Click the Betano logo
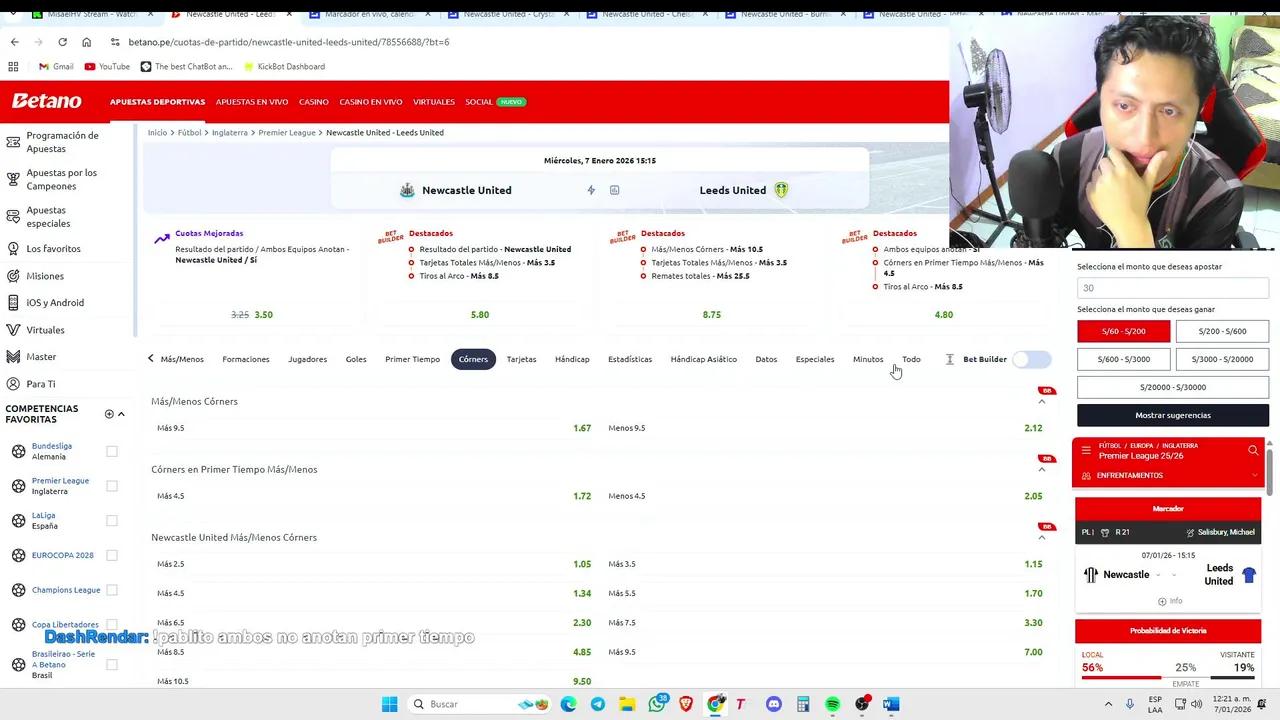Screen dimensions: 1280x720 point(46,101)
